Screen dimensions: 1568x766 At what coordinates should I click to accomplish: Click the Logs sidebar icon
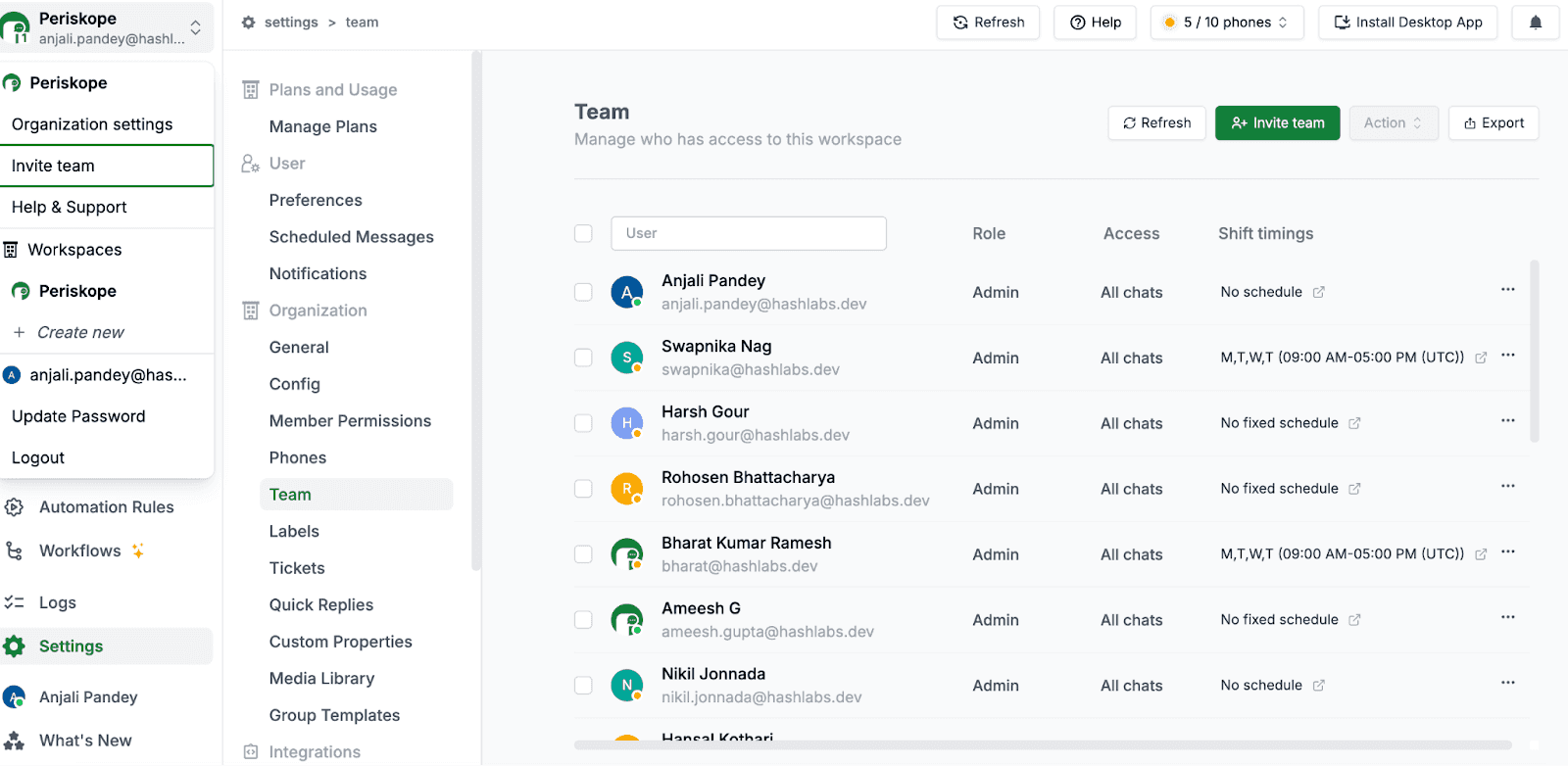14,602
